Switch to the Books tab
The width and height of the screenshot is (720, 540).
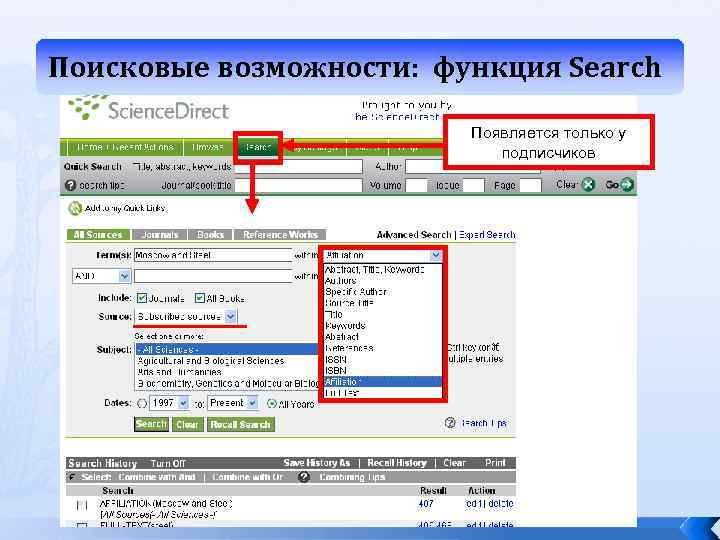point(210,235)
